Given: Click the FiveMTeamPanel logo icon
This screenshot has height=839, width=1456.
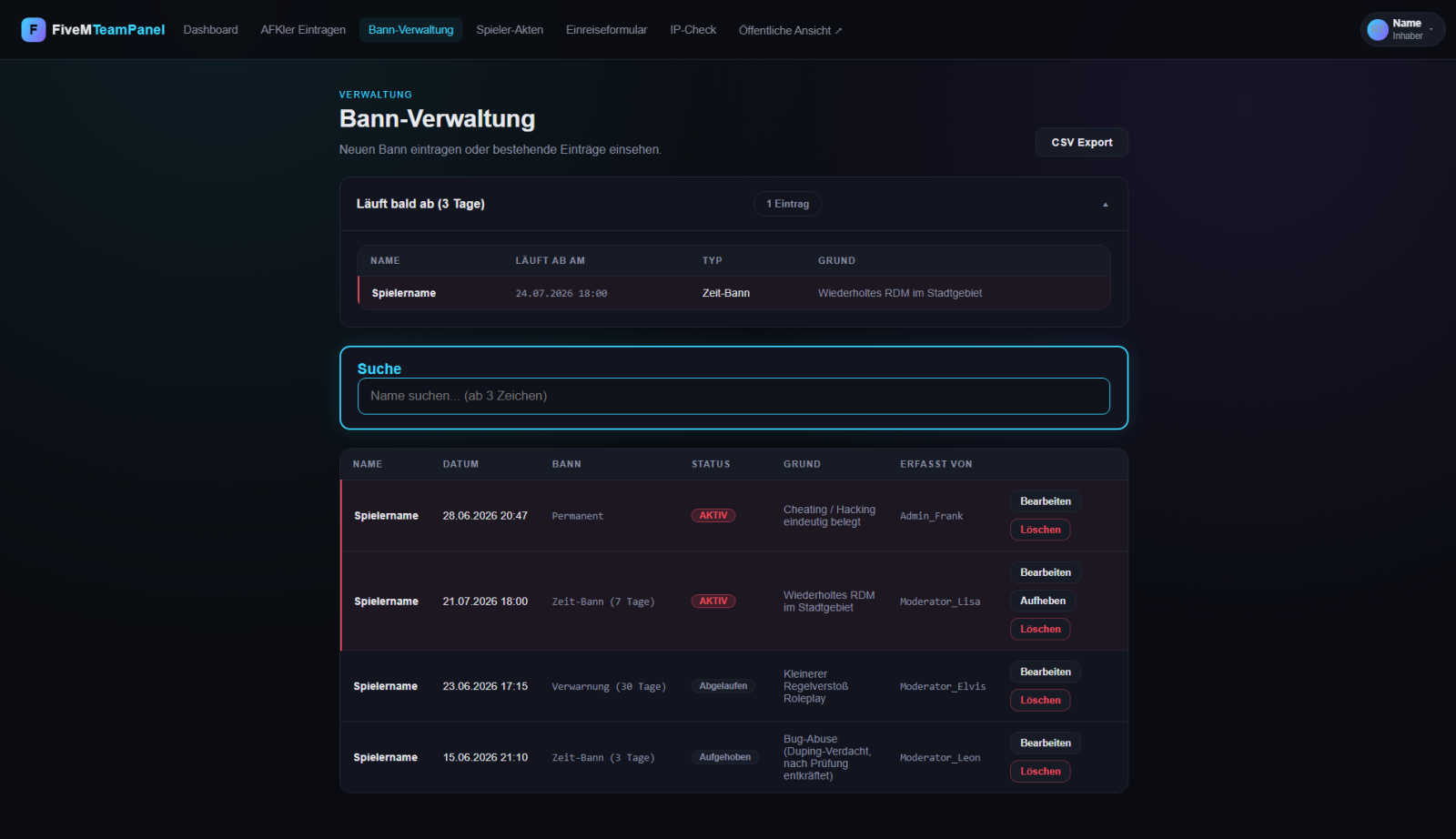Looking at the screenshot, I should 34,30.
